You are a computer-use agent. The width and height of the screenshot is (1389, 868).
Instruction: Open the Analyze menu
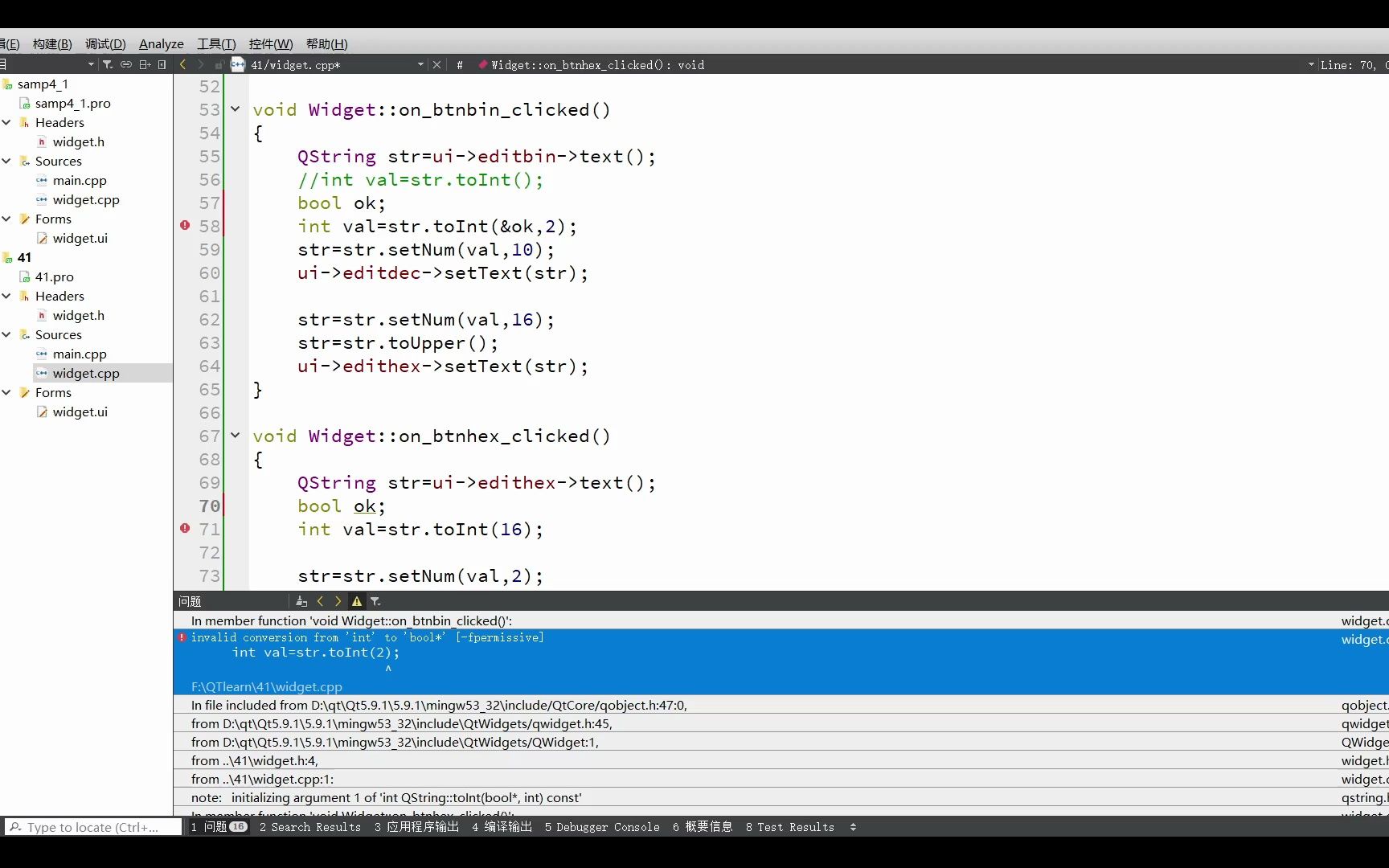point(161,44)
